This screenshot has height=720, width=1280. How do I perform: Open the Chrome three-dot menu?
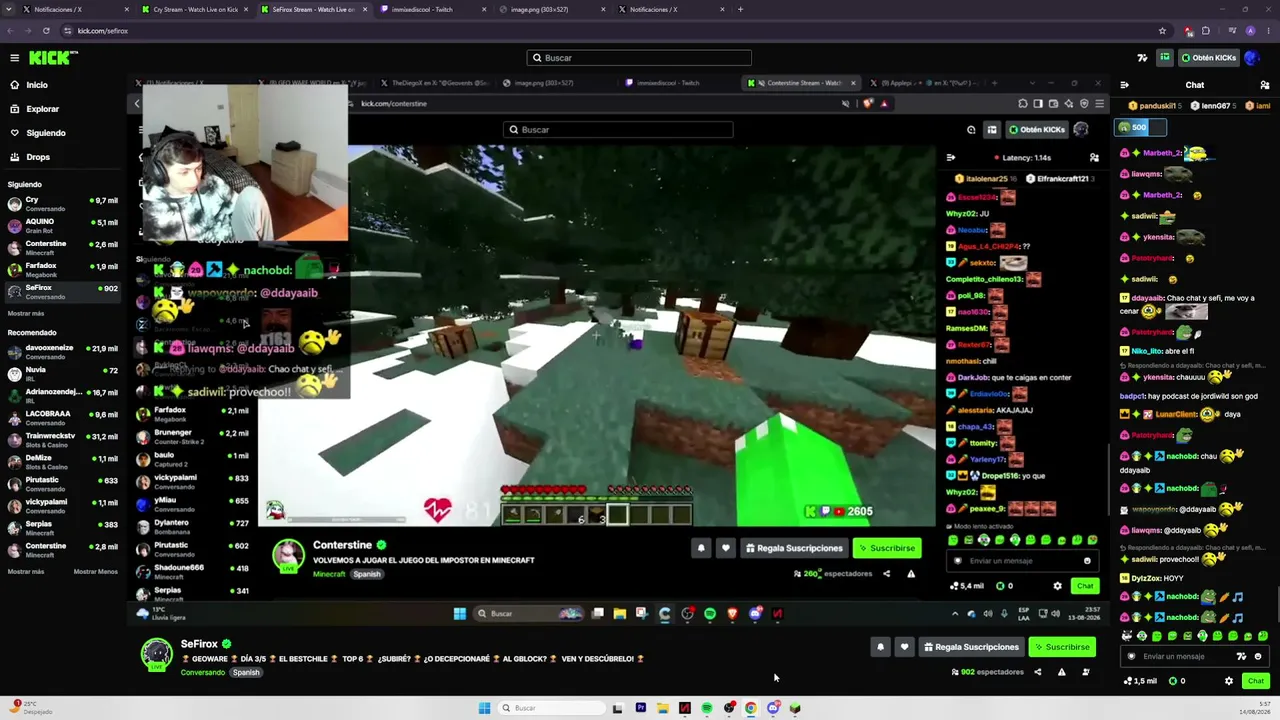(x=1268, y=31)
